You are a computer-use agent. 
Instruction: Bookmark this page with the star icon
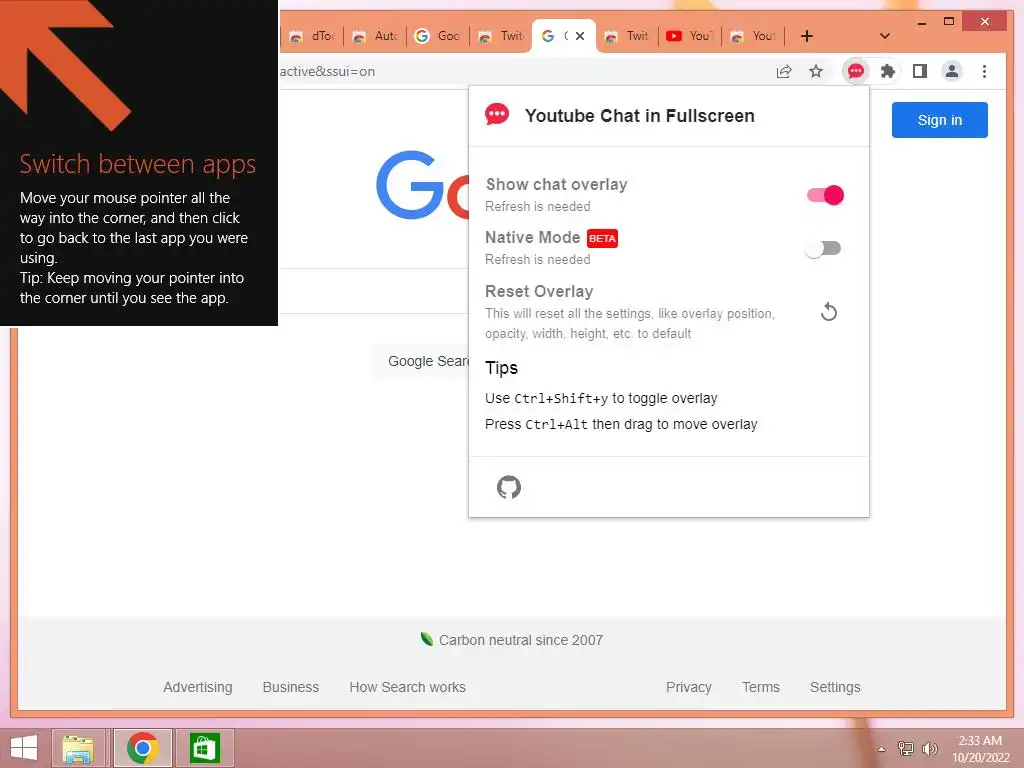click(x=816, y=71)
